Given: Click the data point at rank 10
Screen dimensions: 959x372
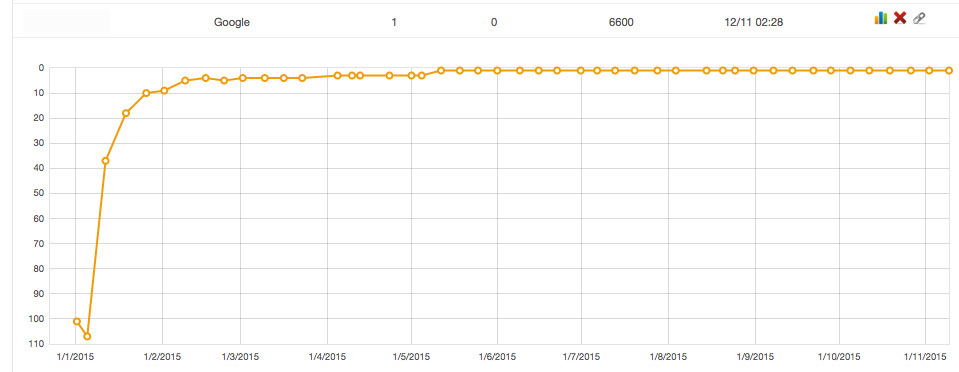Looking at the screenshot, I should [x=146, y=93].
